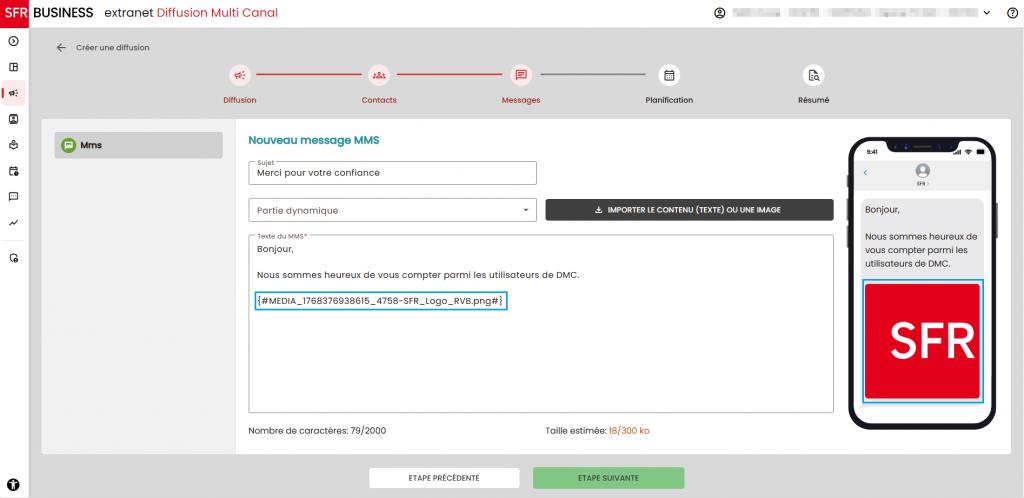Click Importer le contenu (texte) ou une image
Image resolution: width=1024 pixels, height=498 pixels.
click(x=688, y=210)
